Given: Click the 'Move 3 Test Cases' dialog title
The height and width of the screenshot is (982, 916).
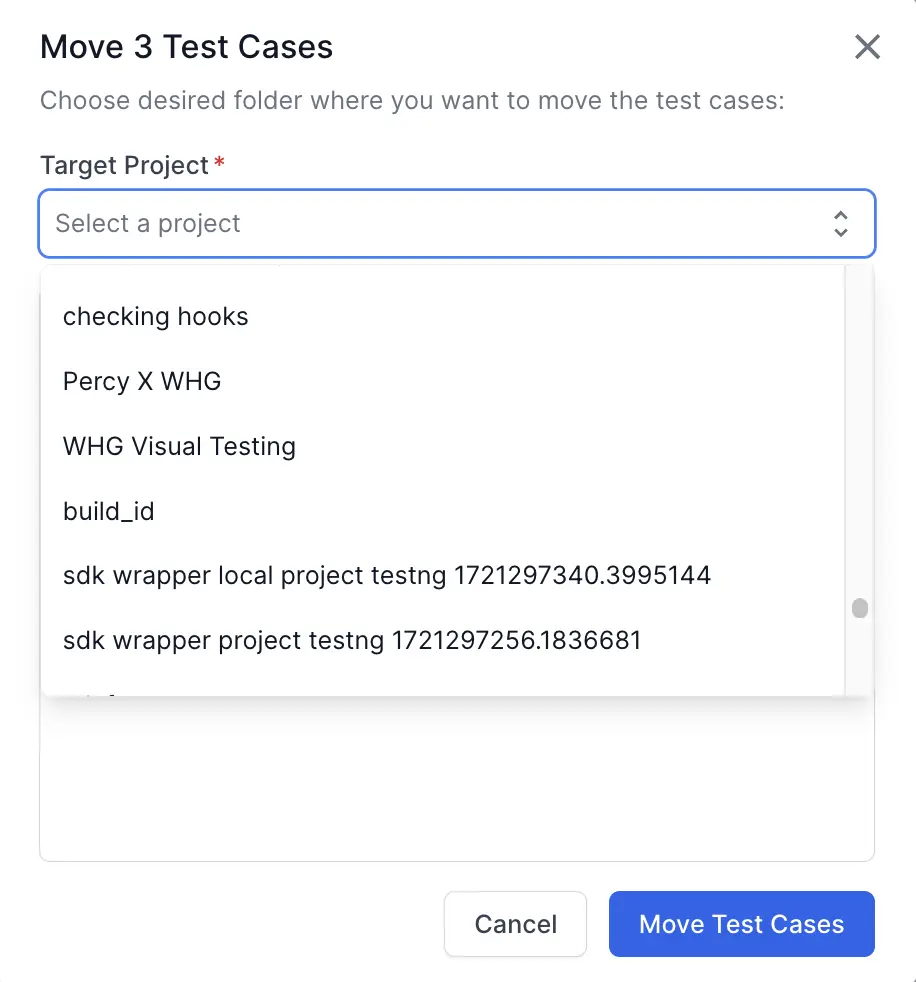Looking at the screenshot, I should pyautogui.click(x=186, y=47).
